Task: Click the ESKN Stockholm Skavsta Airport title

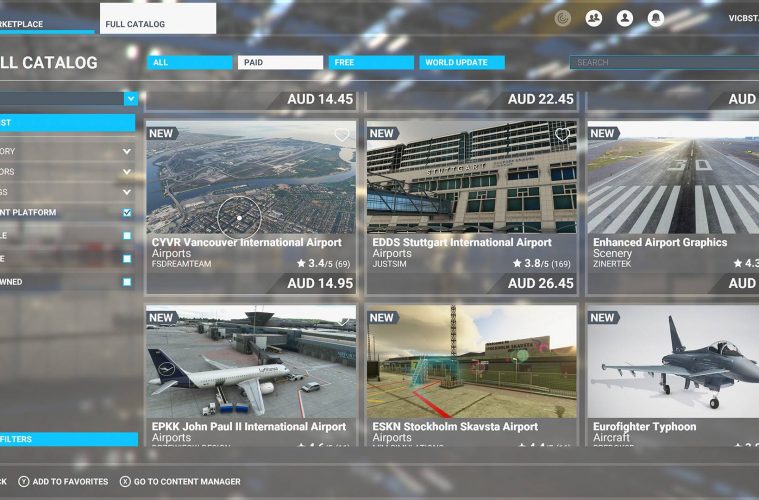Action: click(455, 427)
